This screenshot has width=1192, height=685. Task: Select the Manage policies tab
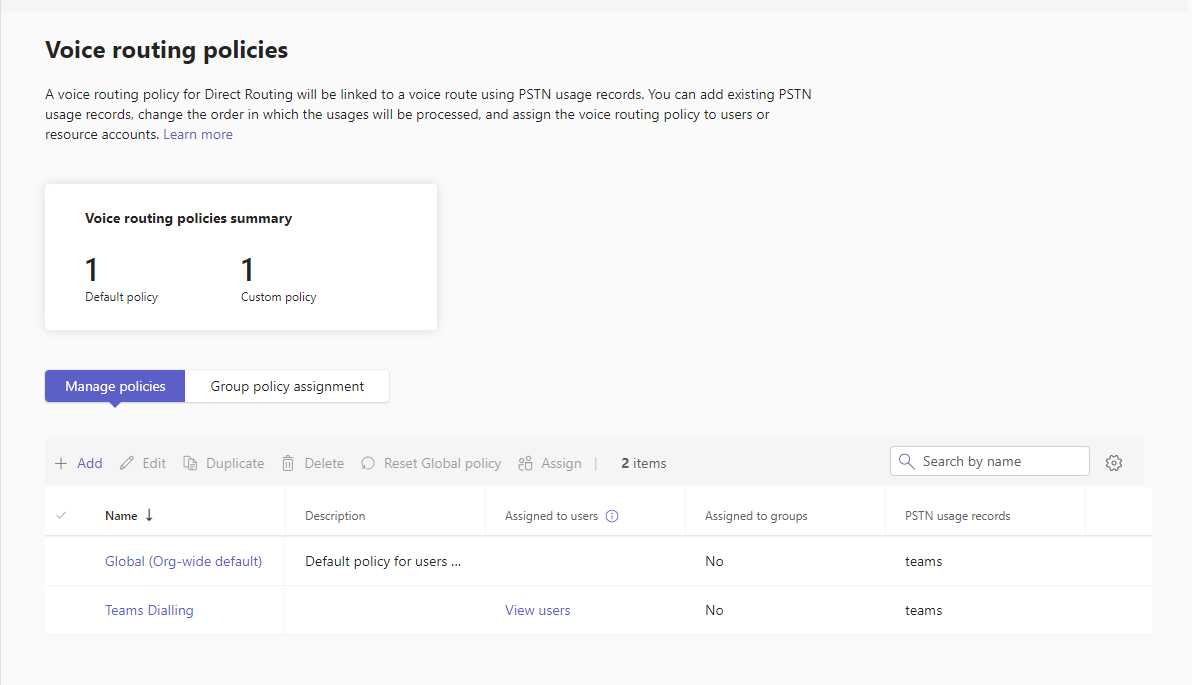click(115, 386)
